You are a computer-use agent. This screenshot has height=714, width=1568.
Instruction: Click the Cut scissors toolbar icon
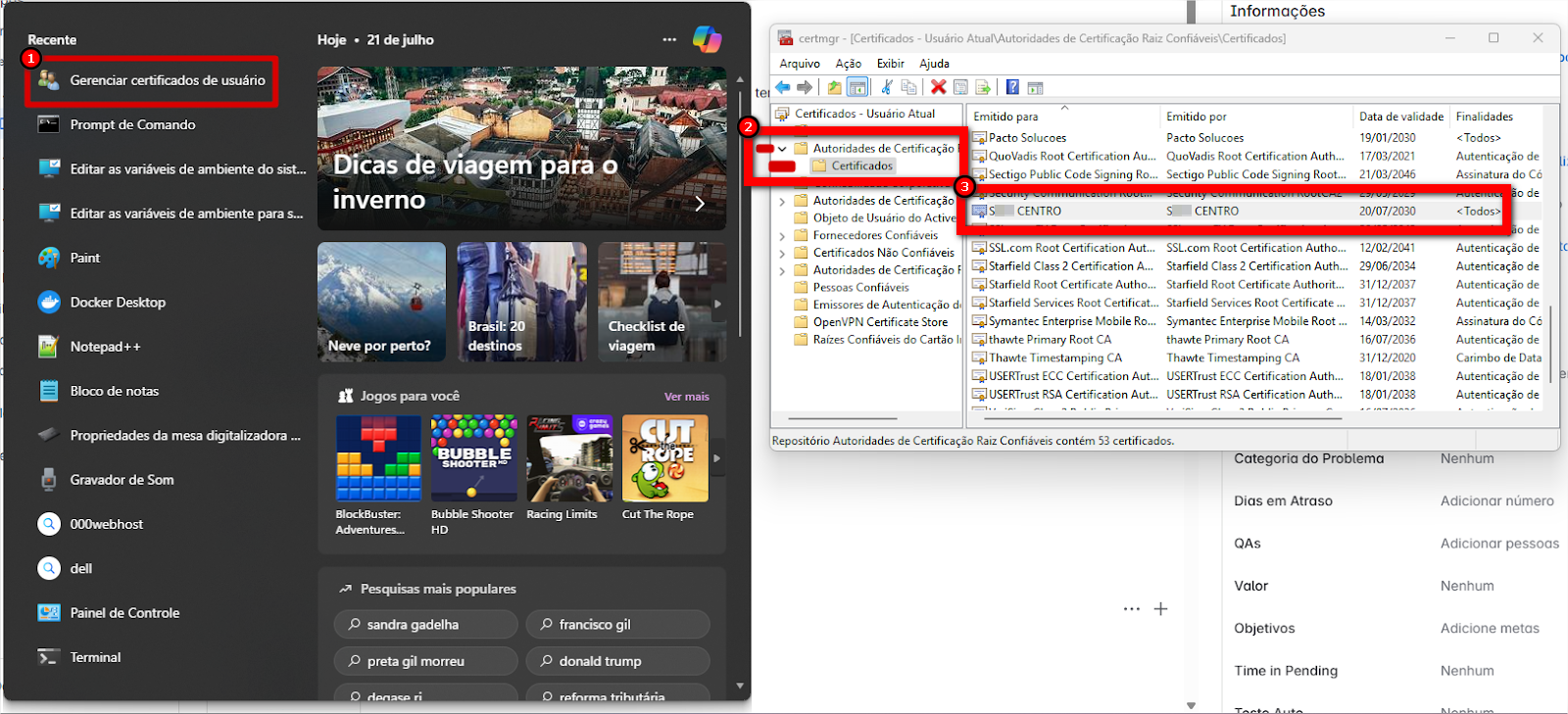887,87
